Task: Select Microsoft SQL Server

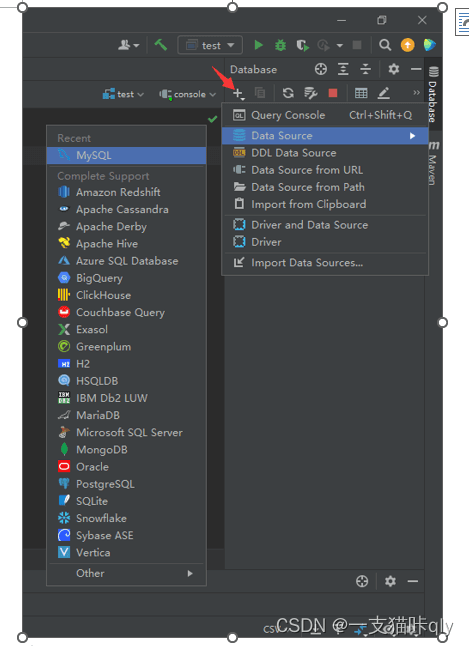Action: click(x=127, y=433)
